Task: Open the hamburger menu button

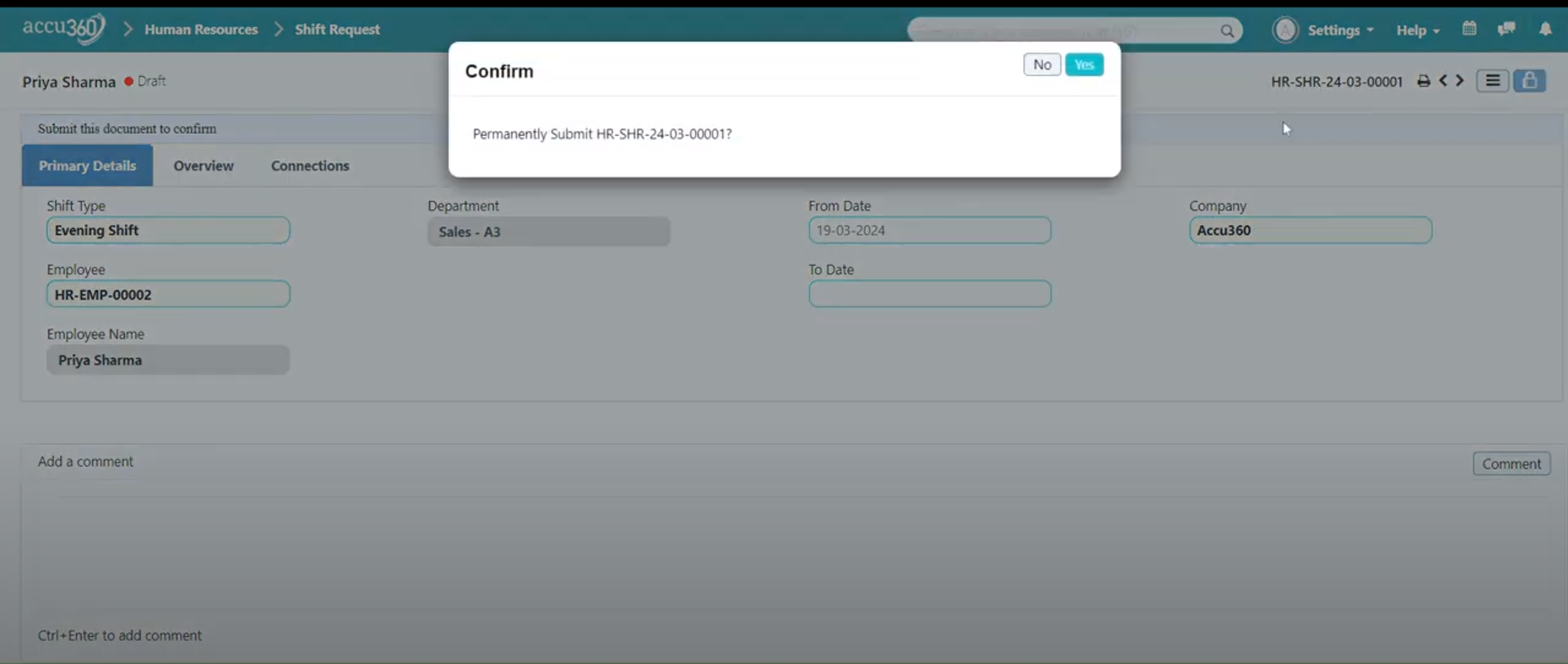Action: pyautogui.click(x=1492, y=81)
